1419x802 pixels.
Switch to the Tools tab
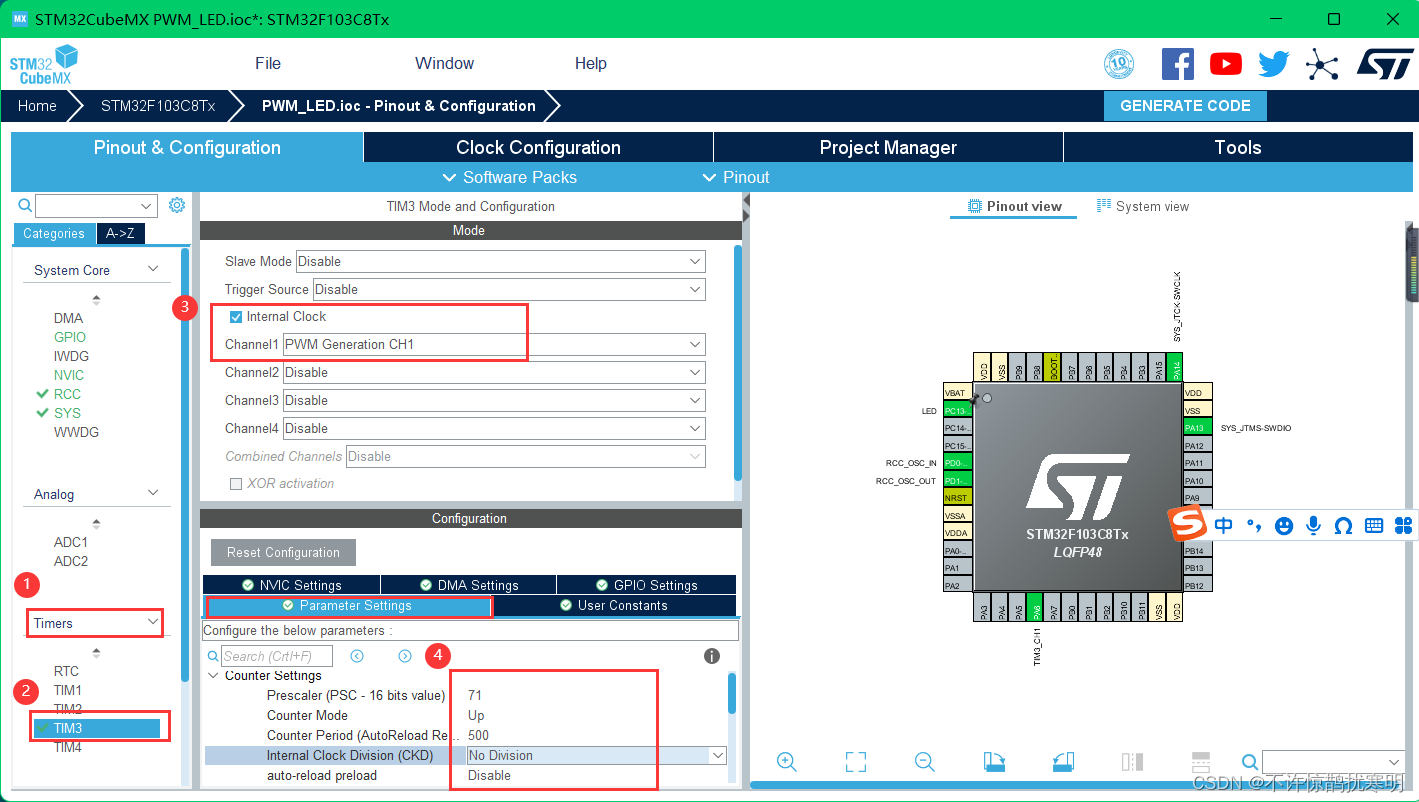pos(1238,147)
